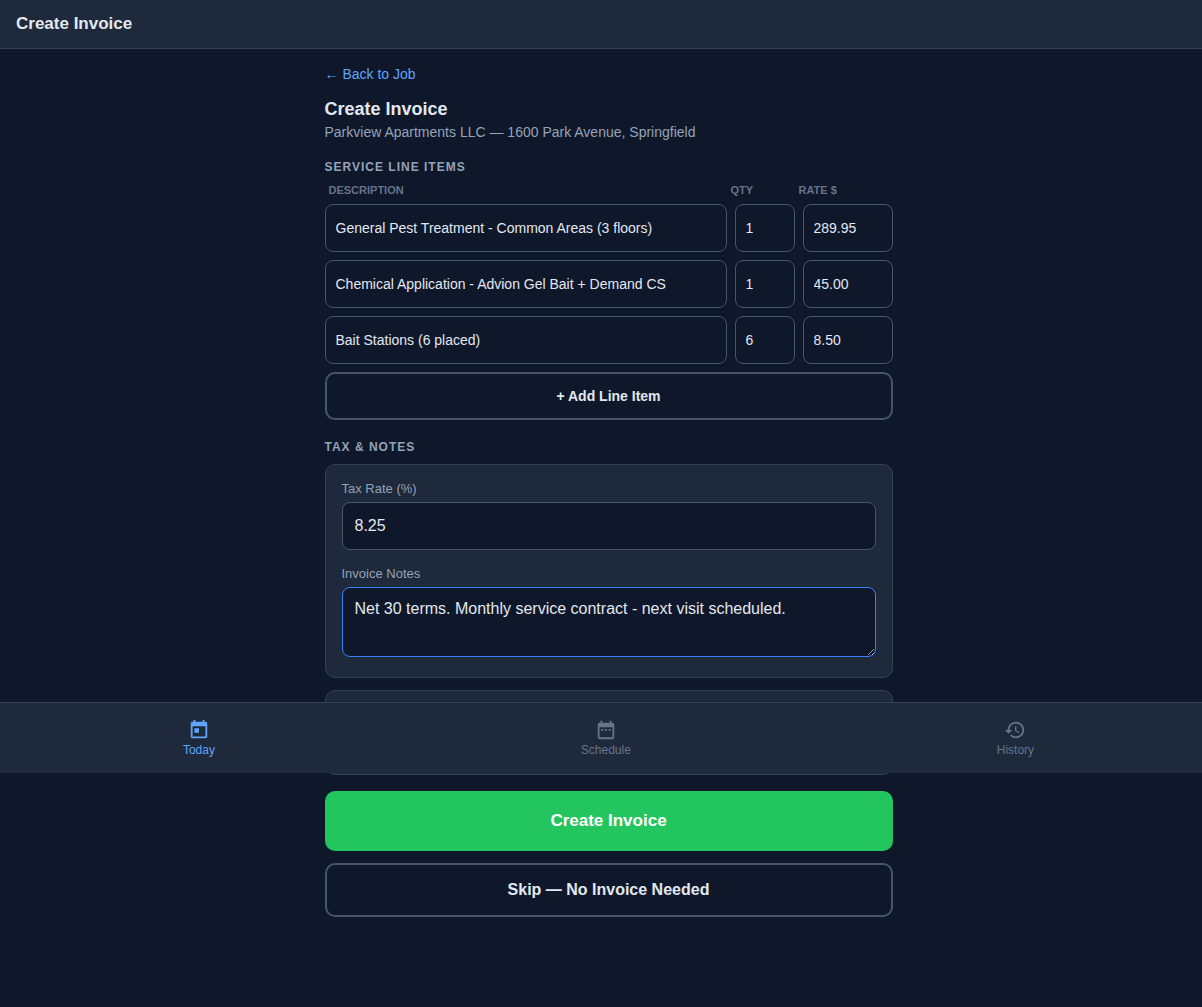Open the Schedule calendar icon
The image size is (1202, 1007).
click(x=605, y=730)
